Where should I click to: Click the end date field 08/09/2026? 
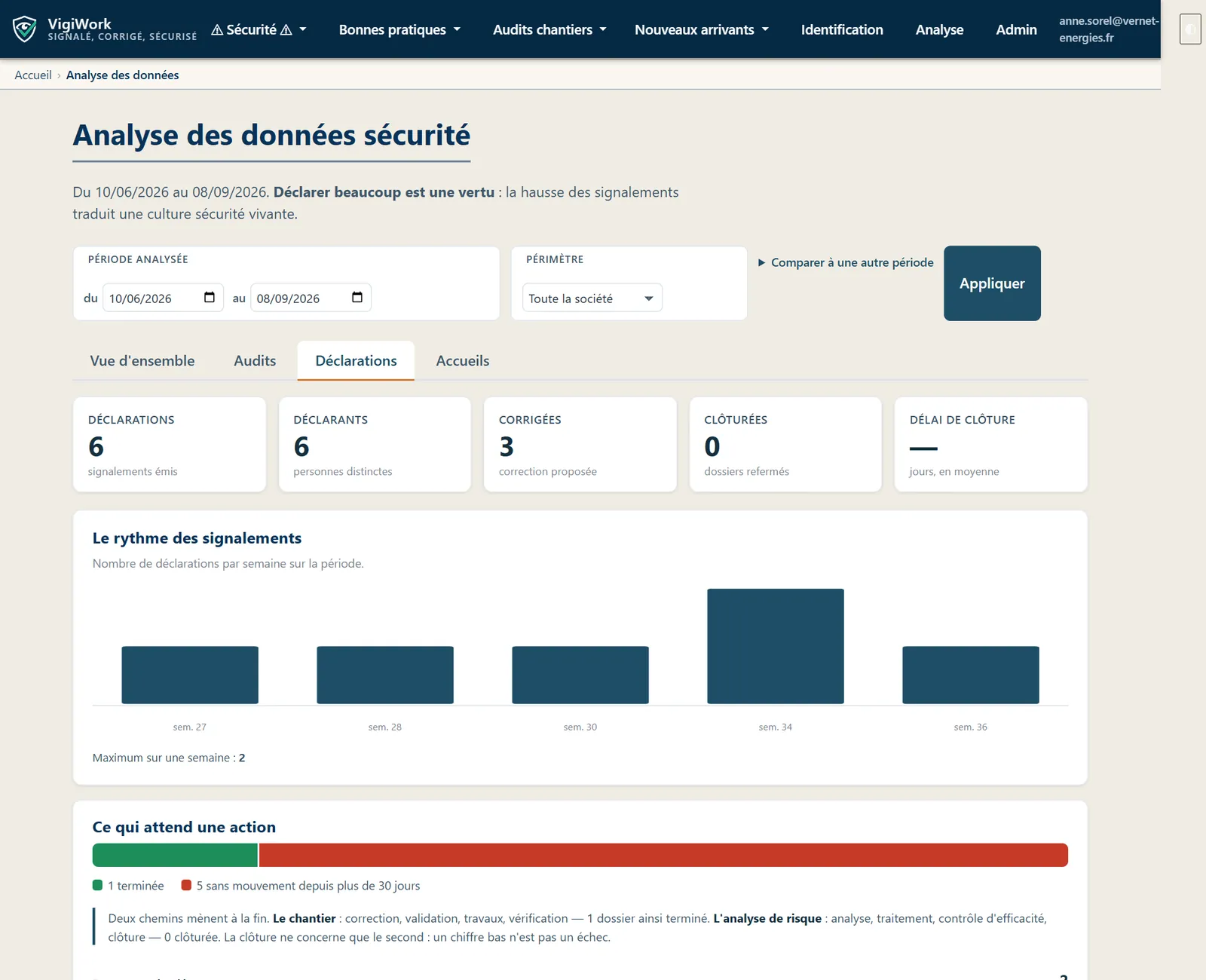[311, 298]
